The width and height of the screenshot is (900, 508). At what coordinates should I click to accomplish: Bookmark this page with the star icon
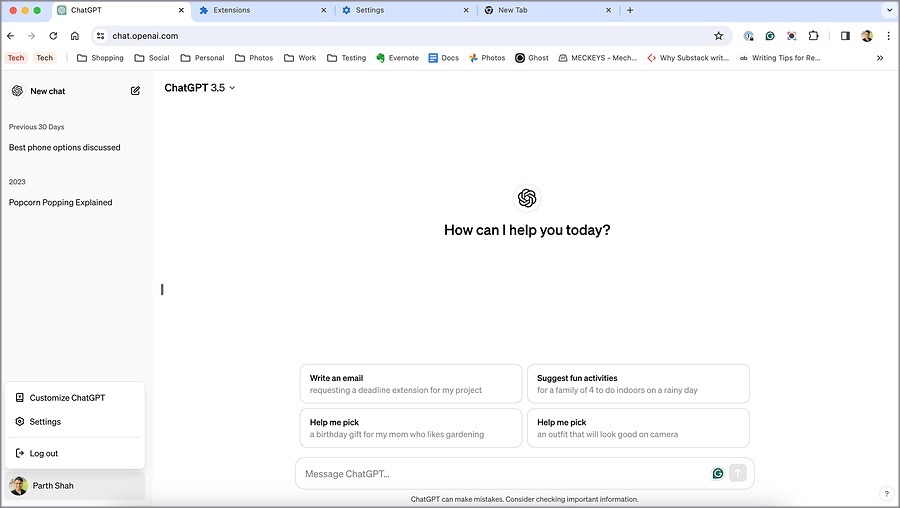point(719,36)
